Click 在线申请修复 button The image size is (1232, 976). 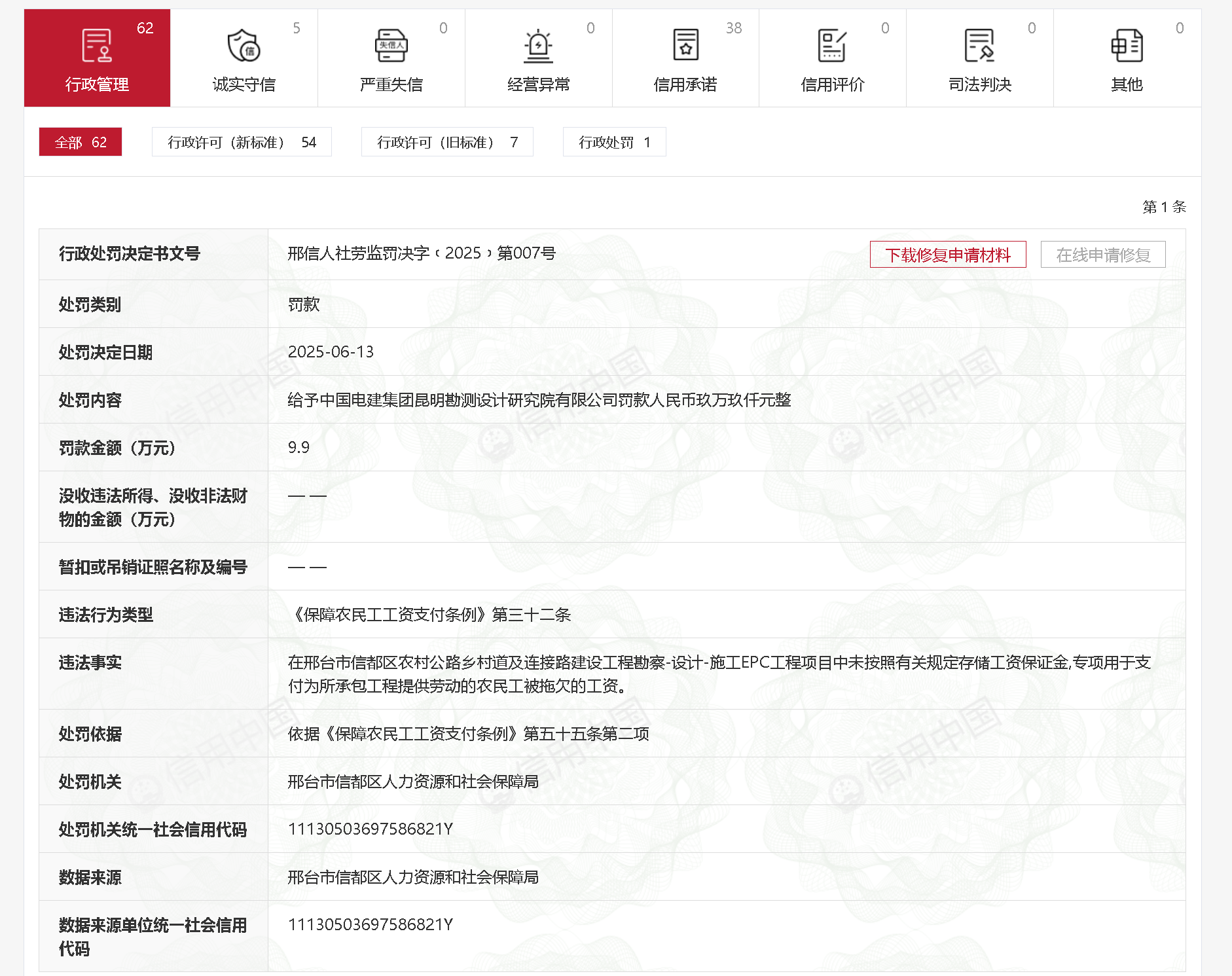[x=1103, y=255]
